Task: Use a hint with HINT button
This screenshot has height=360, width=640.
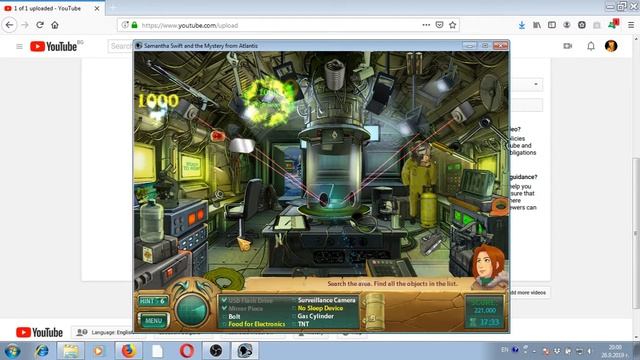Action: click(153, 301)
